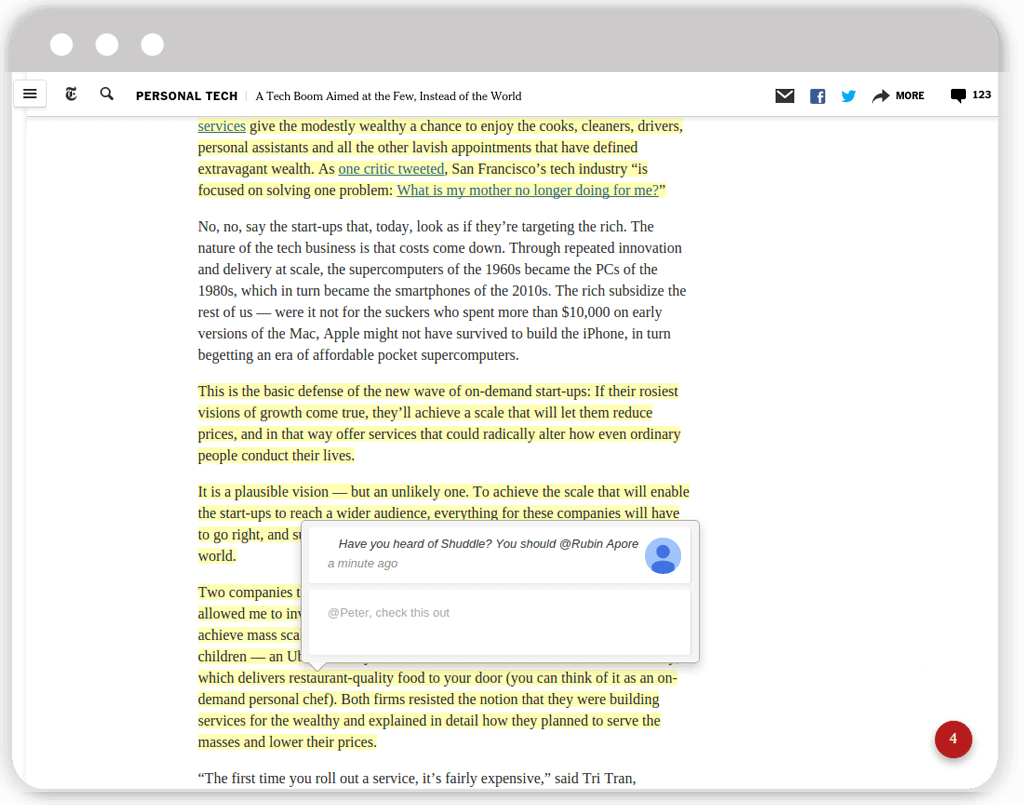The image size is (1024, 805).
Task: Follow the 'services' link
Action: (x=221, y=126)
